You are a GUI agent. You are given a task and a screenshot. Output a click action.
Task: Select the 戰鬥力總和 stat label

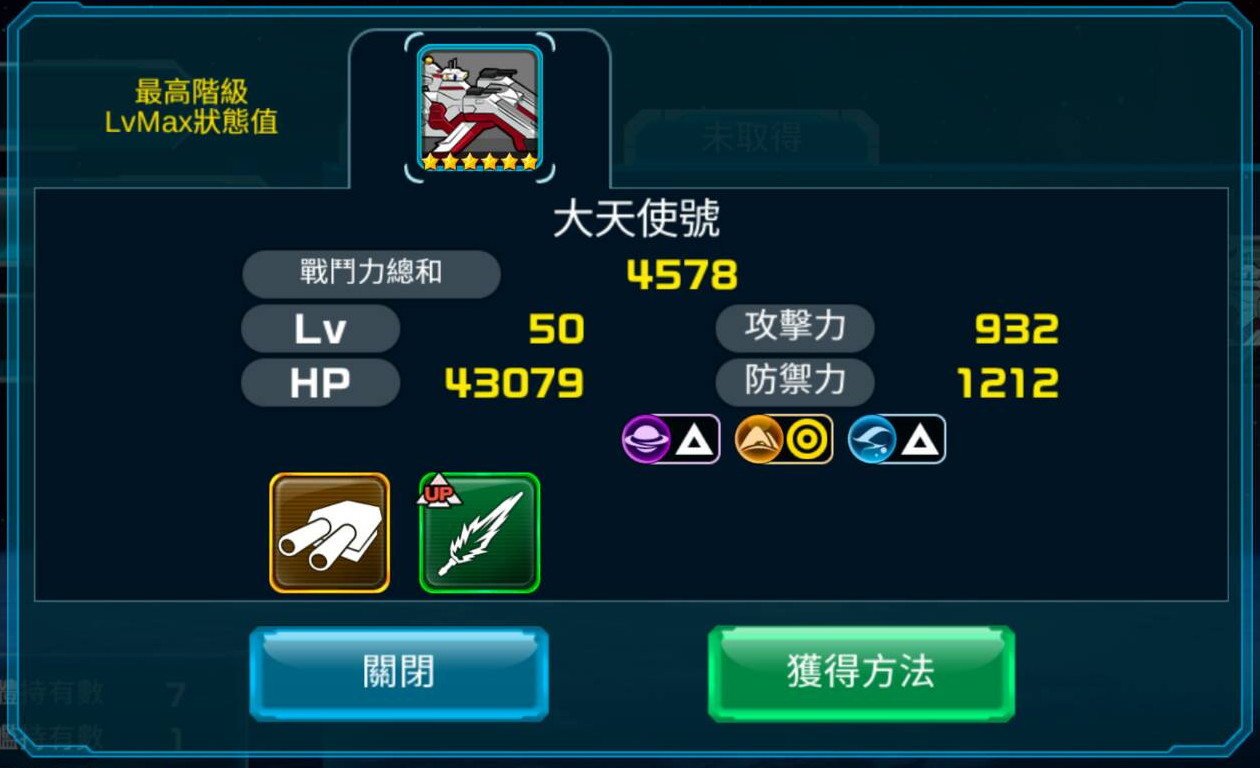point(371,274)
